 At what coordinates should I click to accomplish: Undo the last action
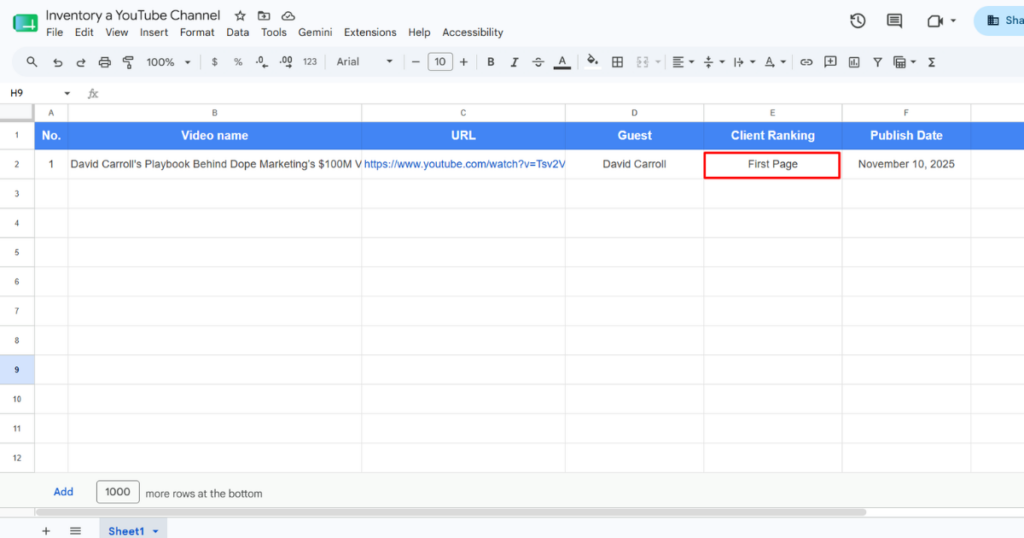click(x=57, y=62)
